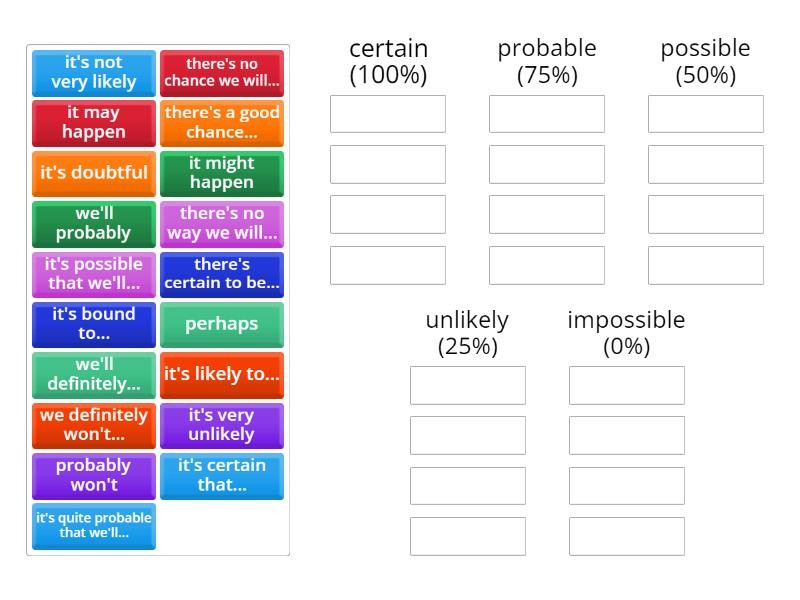This screenshot has width=800, height=600.
Task: Select the "it's bound to..." tile
Action: (93, 324)
